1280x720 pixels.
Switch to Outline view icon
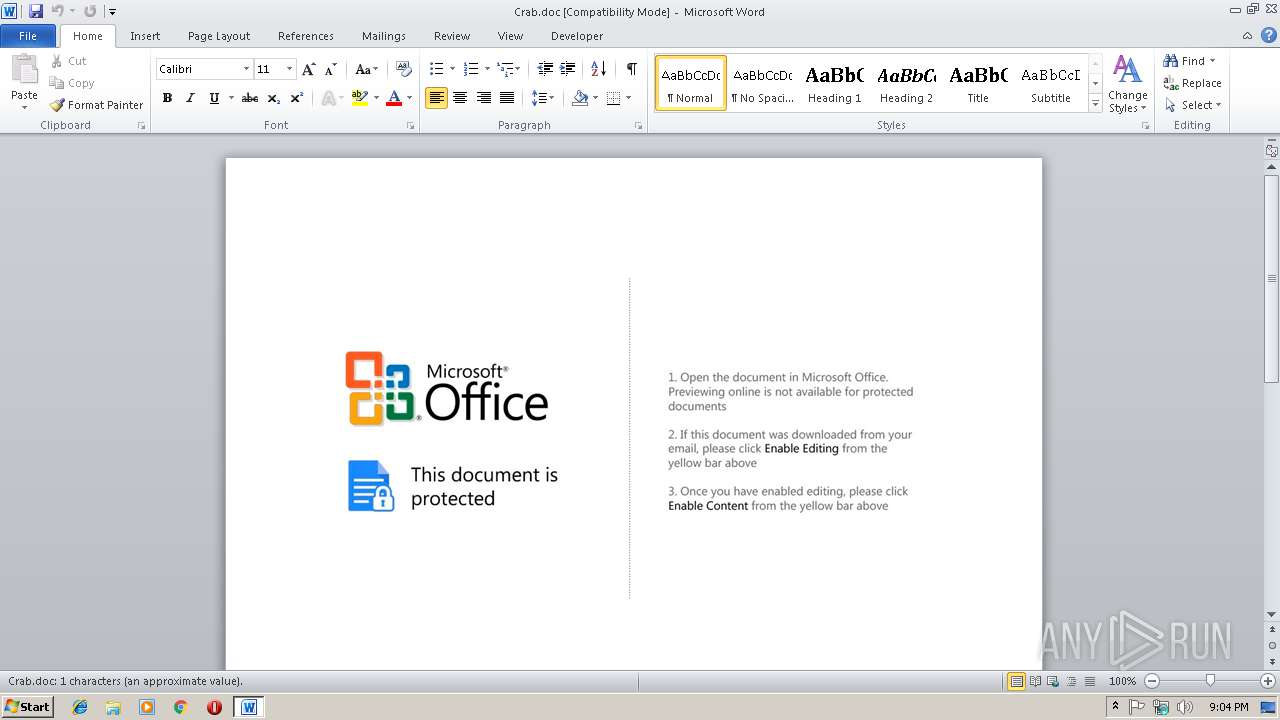click(x=1071, y=681)
